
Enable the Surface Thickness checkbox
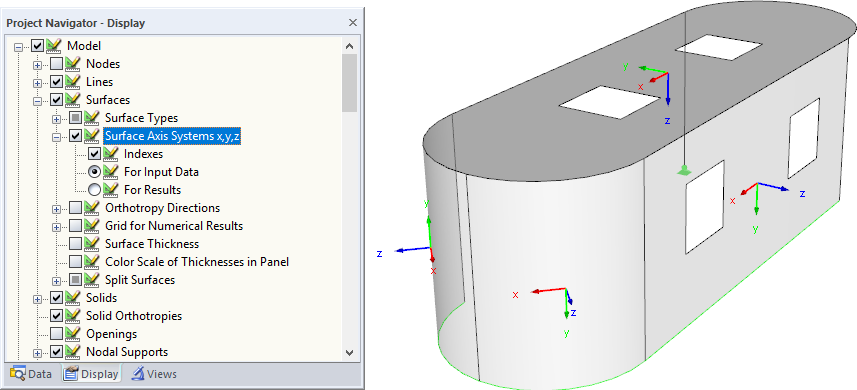pyautogui.click(x=75, y=244)
